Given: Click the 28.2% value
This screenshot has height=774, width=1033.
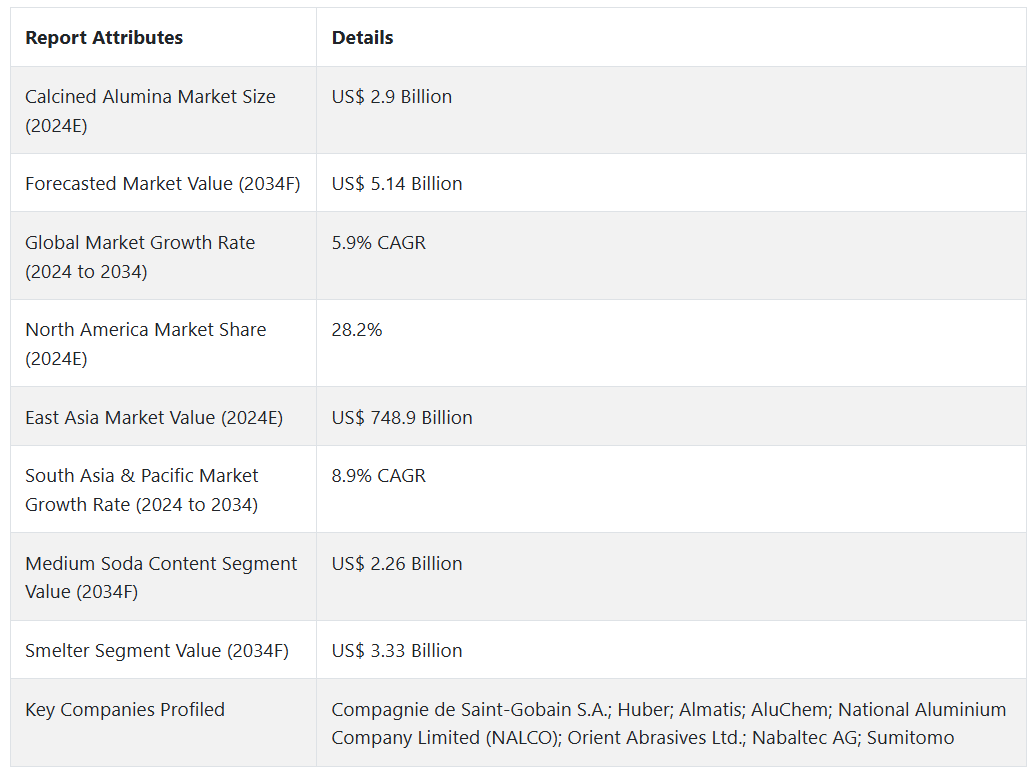Looking at the screenshot, I should pos(357,330).
